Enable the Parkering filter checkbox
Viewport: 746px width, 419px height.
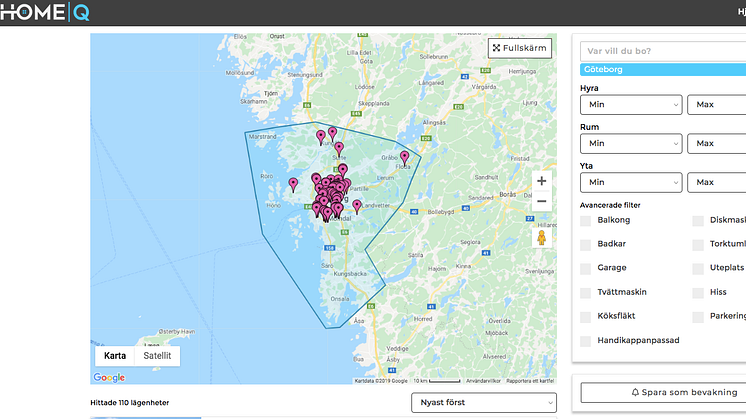698,317
